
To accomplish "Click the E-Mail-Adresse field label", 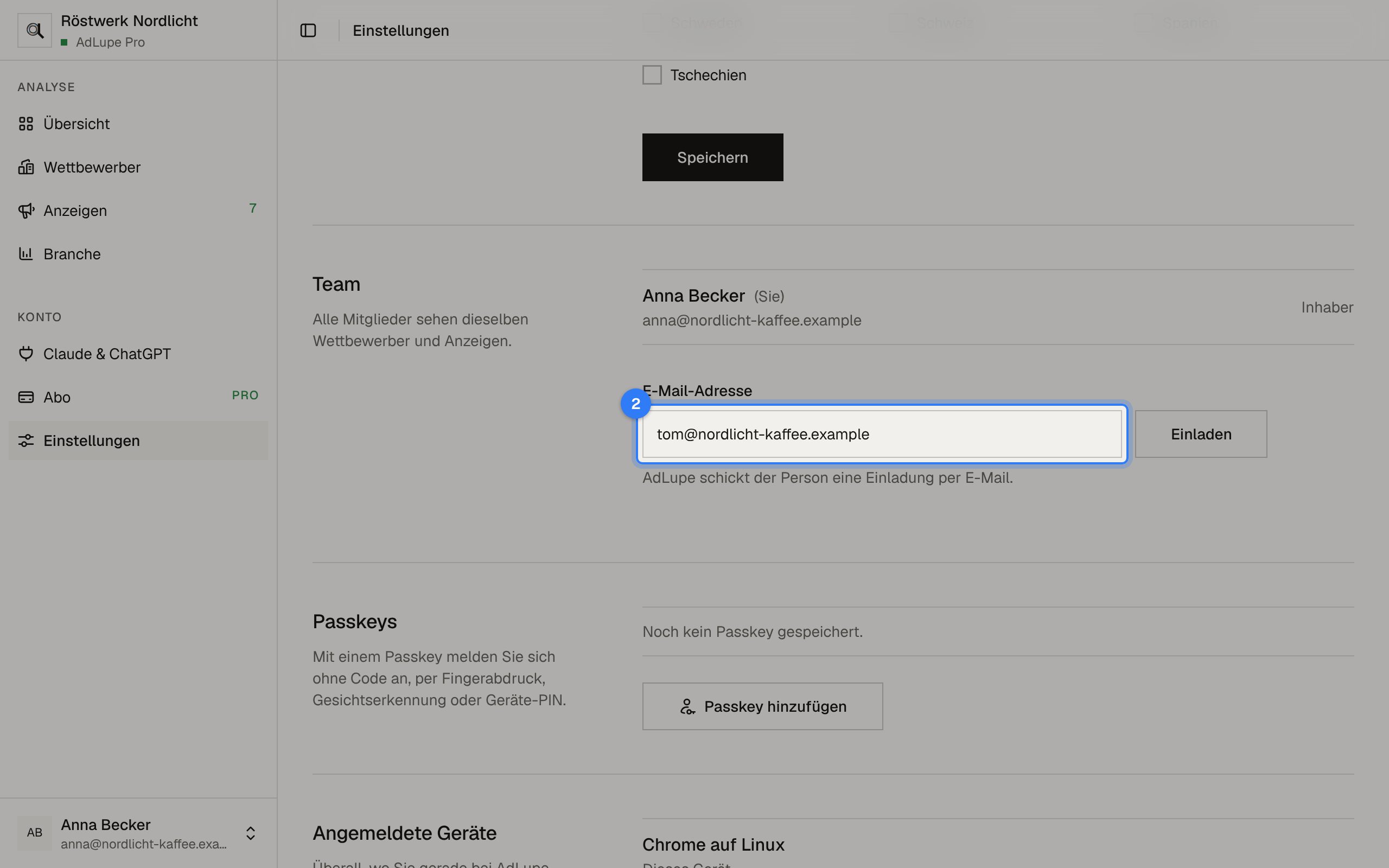I will [697, 391].
